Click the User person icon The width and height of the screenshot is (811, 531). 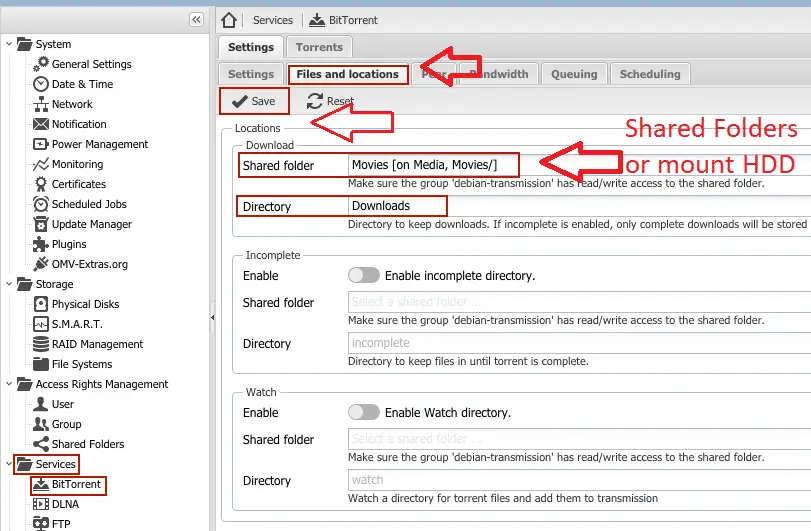pos(41,404)
